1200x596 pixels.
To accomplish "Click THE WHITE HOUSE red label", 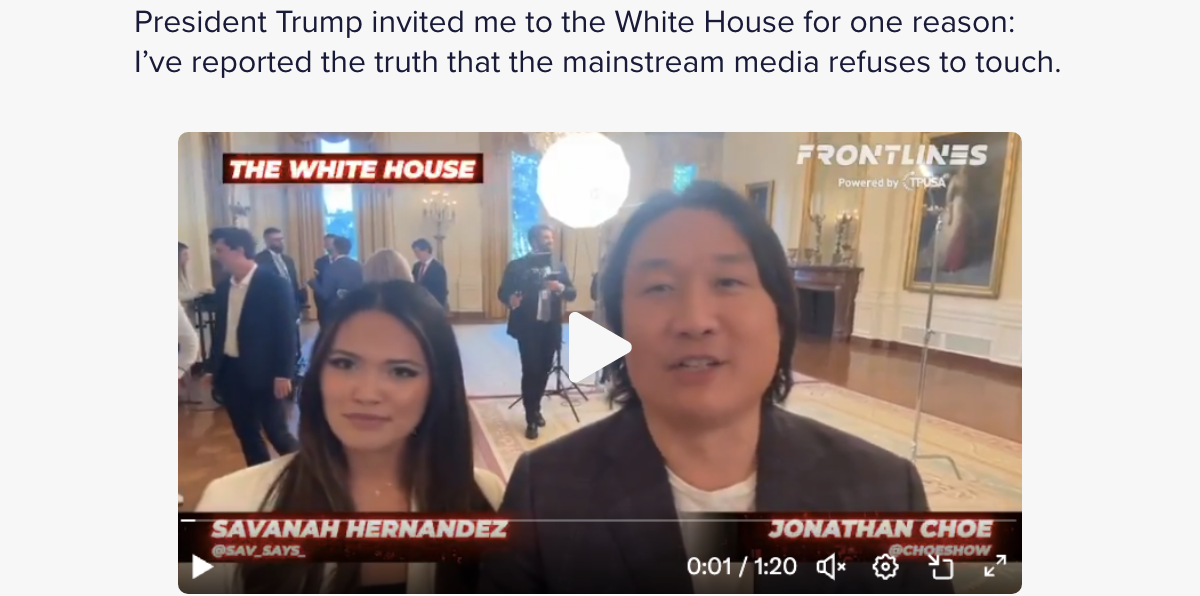I will tap(352, 169).
